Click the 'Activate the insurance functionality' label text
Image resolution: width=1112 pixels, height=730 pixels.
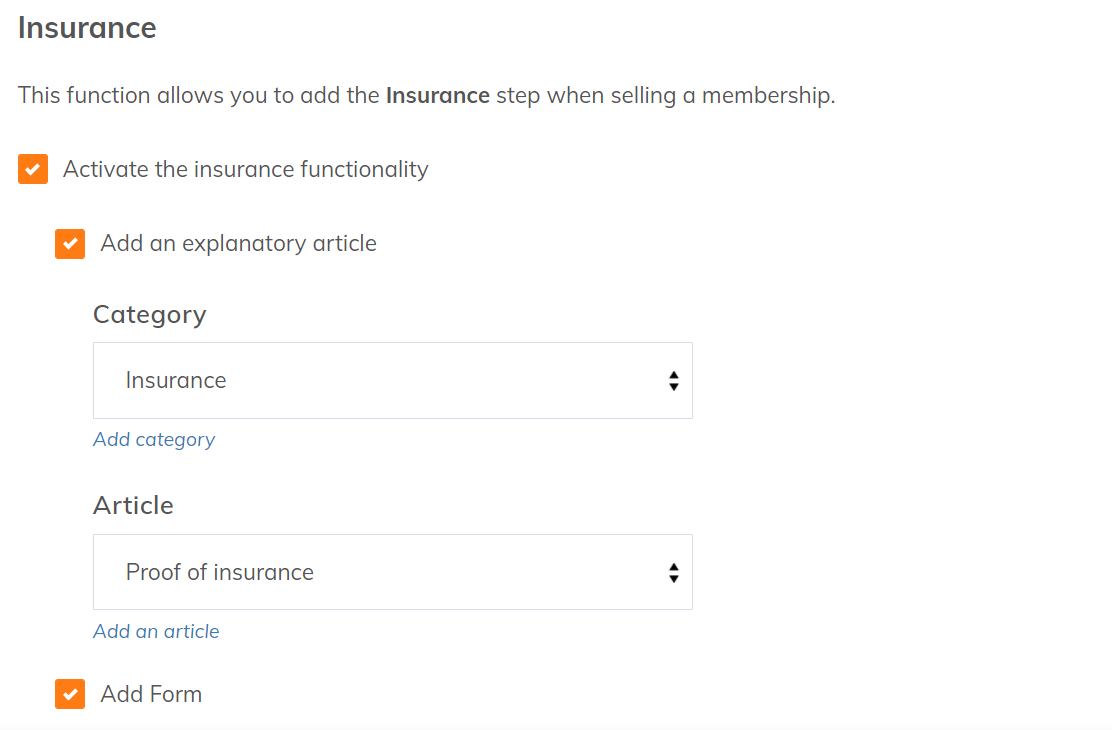click(x=245, y=169)
